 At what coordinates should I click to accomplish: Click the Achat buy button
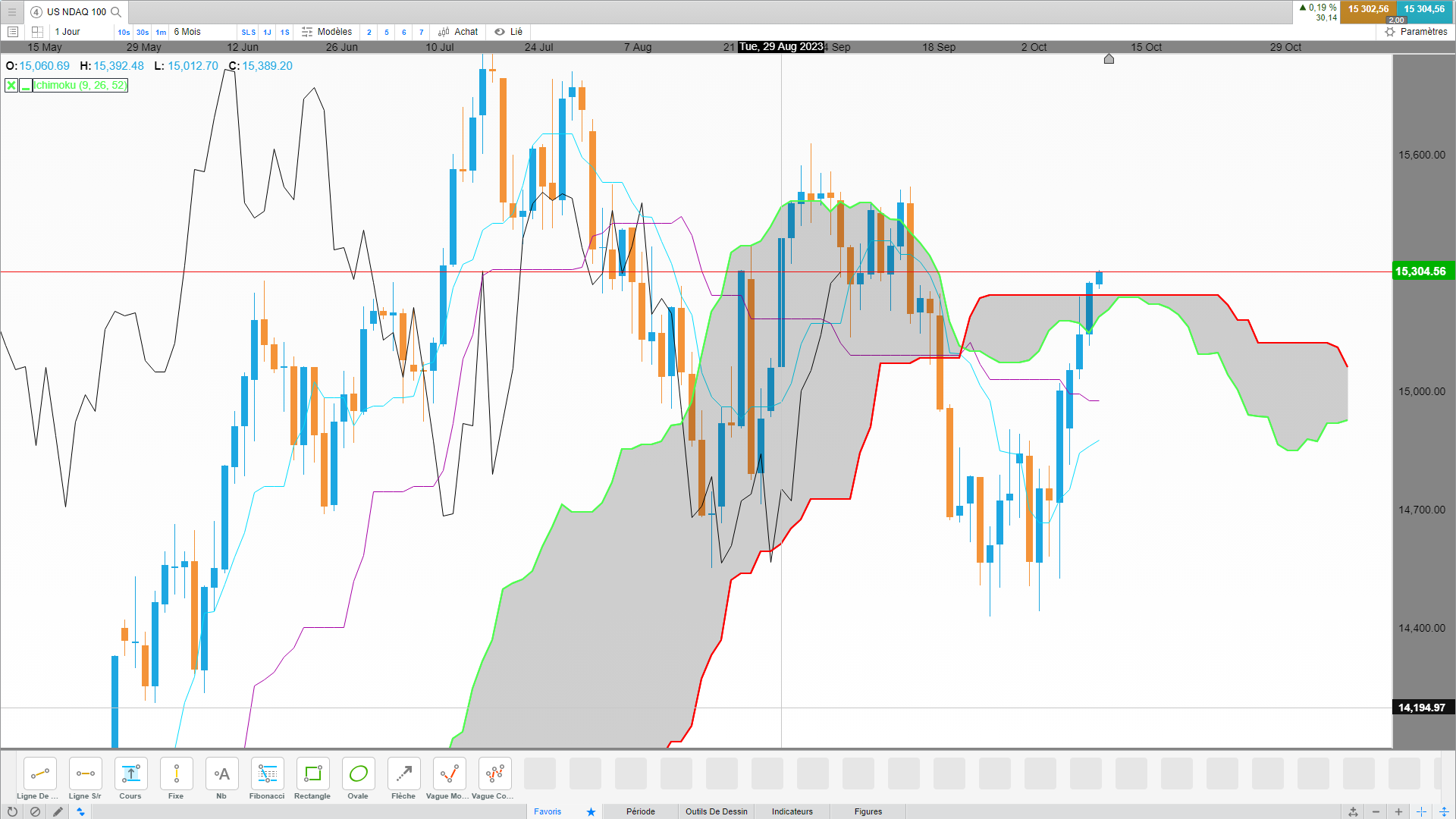[x=459, y=32]
